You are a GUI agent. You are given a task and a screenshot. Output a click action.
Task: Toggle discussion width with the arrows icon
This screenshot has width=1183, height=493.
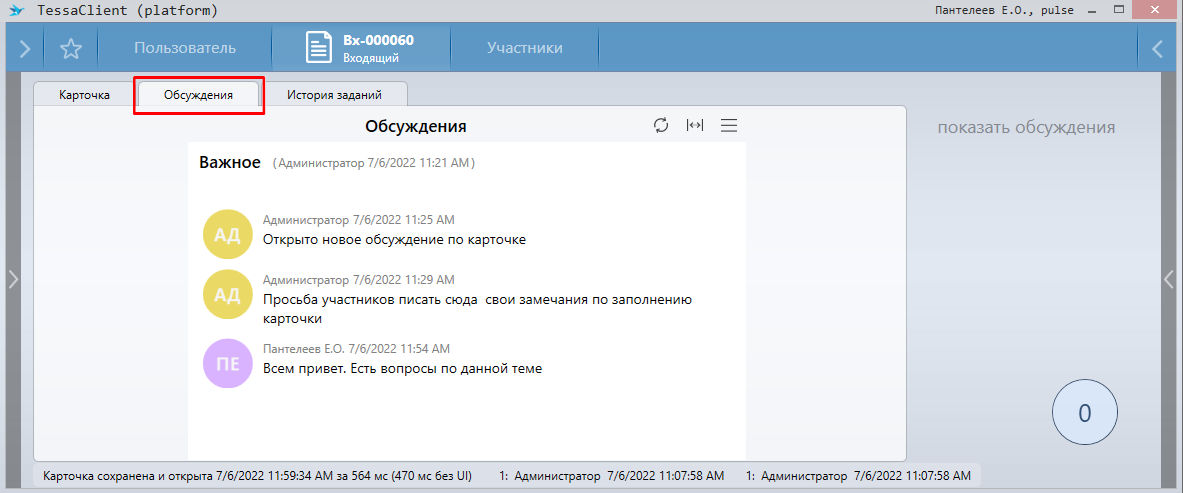pos(695,125)
